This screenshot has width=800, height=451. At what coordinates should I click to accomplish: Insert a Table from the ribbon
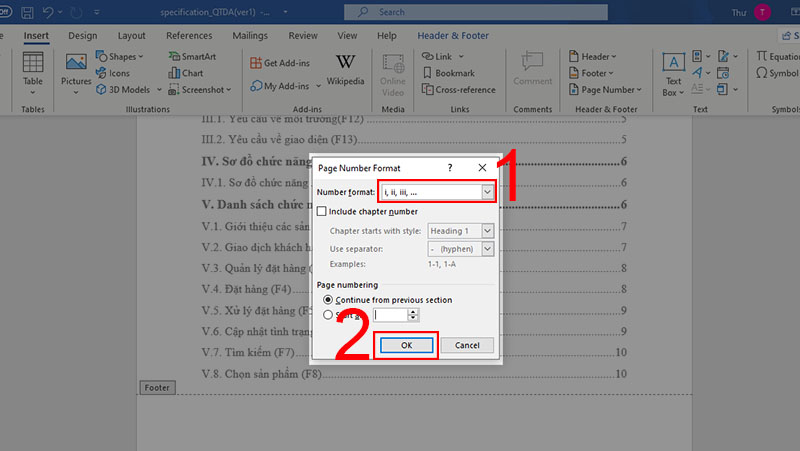point(33,72)
